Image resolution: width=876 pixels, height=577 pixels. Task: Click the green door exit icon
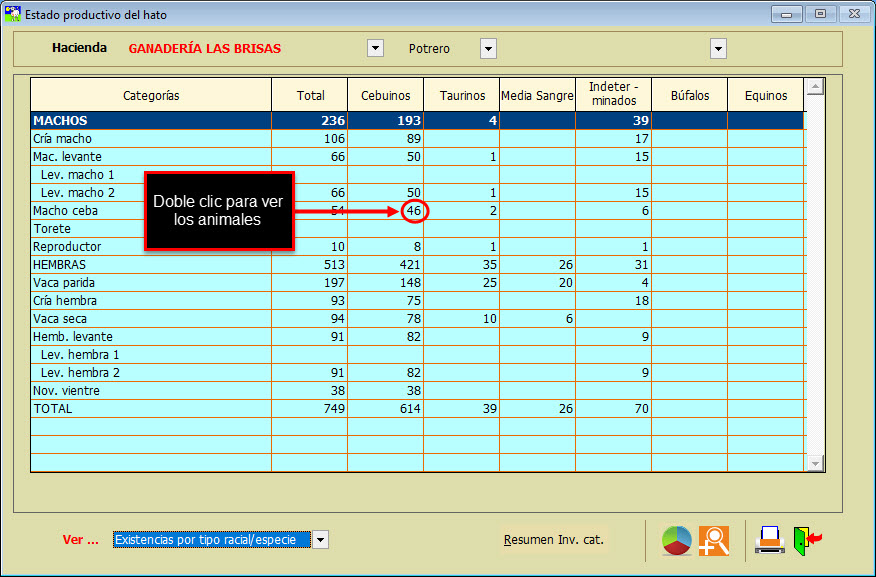tap(806, 540)
